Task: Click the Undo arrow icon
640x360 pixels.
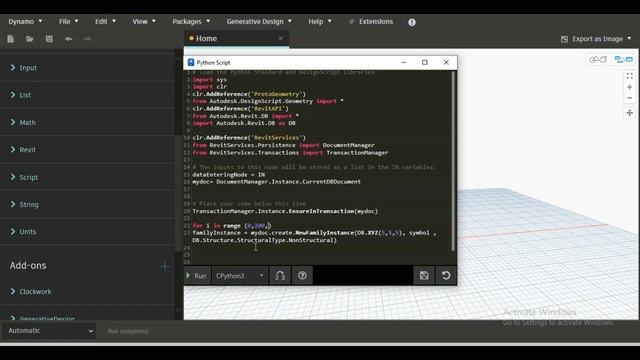Action: click(x=68, y=39)
